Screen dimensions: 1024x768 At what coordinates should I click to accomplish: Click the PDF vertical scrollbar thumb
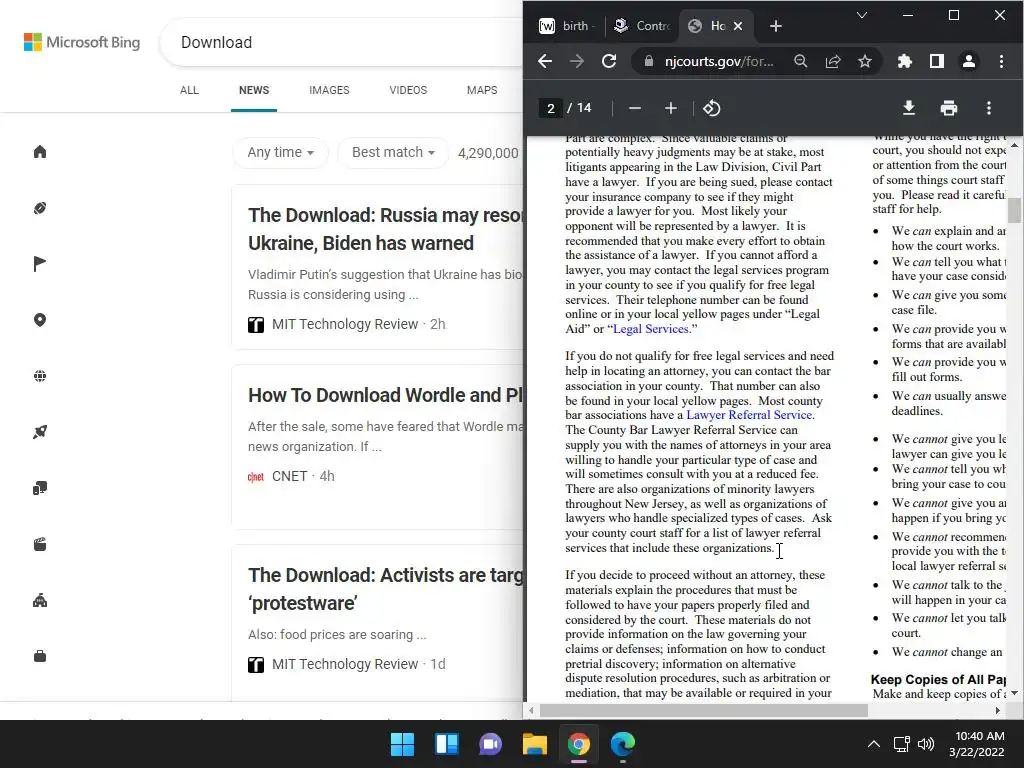click(x=1014, y=210)
